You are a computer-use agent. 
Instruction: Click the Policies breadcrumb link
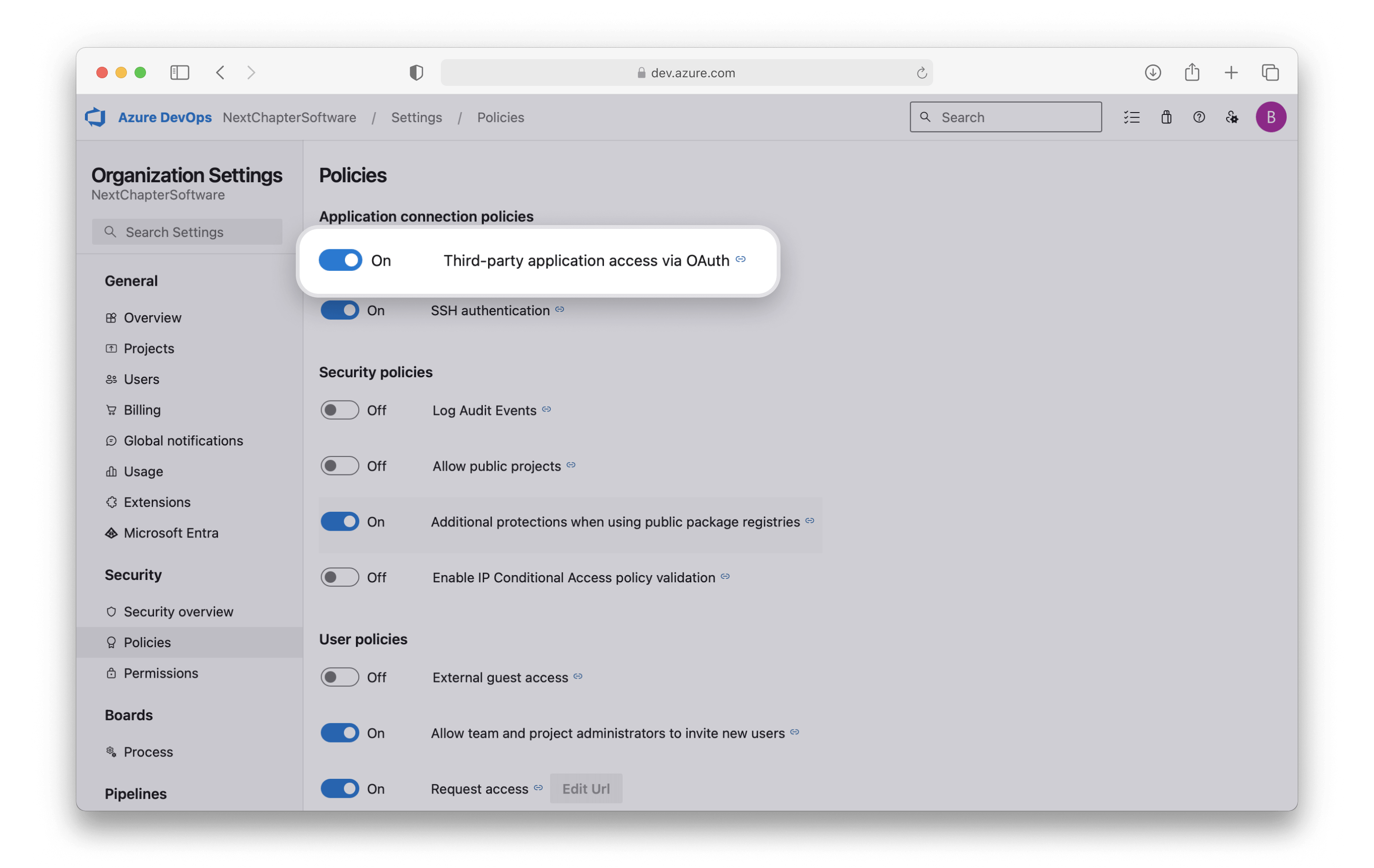(x=500, y=117)
